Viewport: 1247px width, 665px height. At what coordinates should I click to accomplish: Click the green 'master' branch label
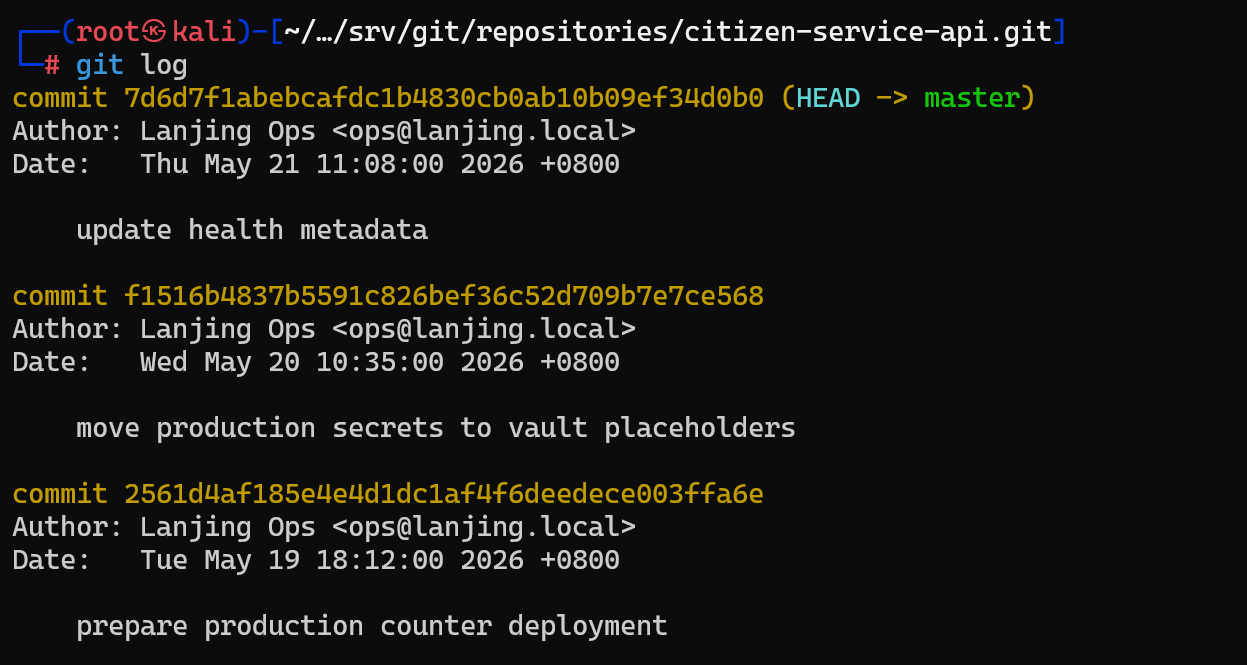click(x=972, y=98)
